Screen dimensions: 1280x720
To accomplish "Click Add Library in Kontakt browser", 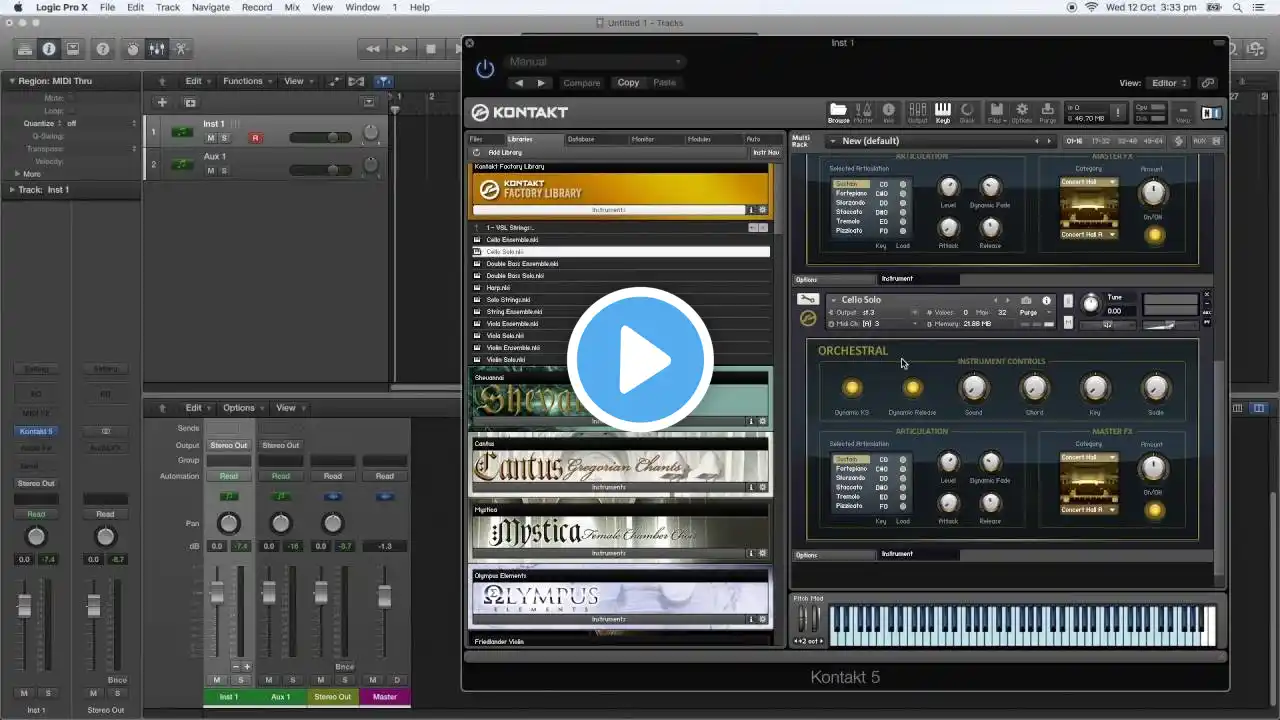I will 505,152.
